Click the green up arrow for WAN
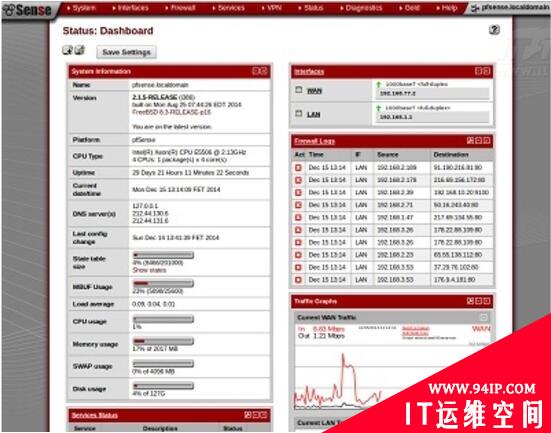The height and width of the screenshot is (433, 551). 378,84
